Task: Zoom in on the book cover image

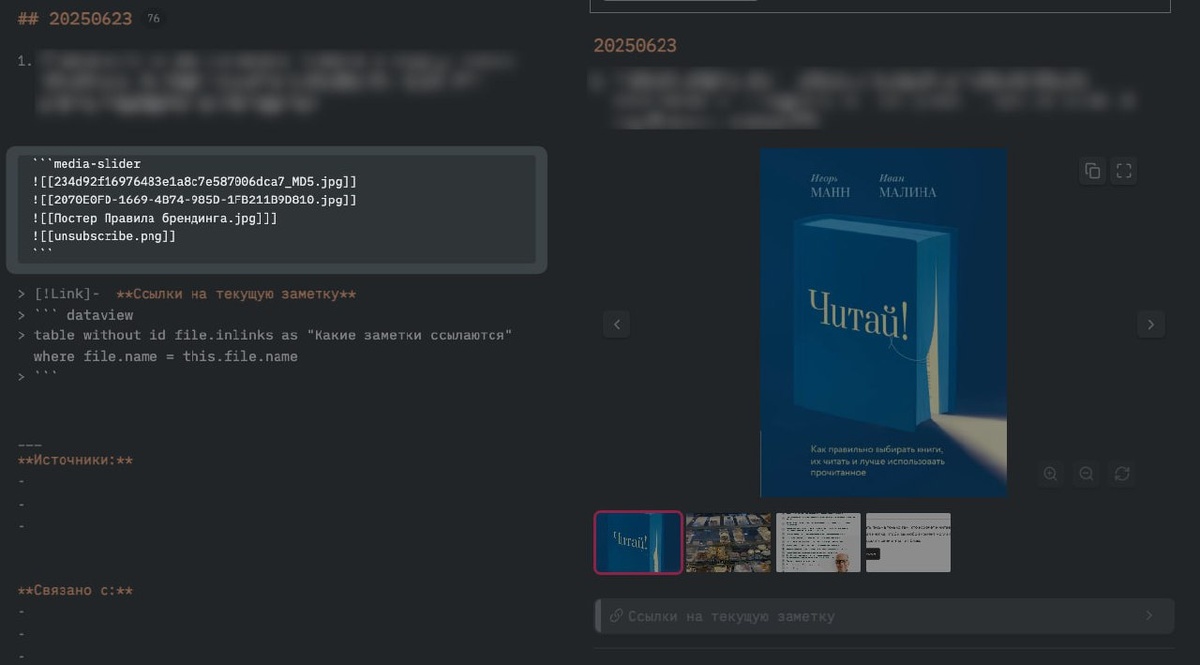Action: [x=1050, y=474]
